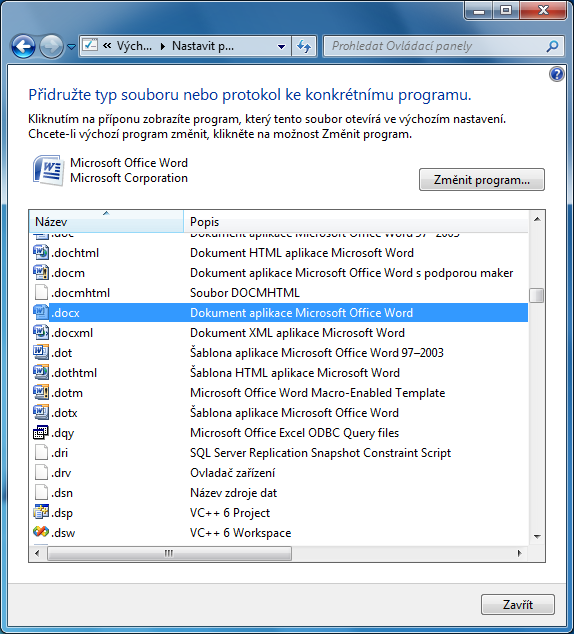Click the blank icon for .docmhtml
The width and height of the screenshot is (574, 634).
point(41,293)
